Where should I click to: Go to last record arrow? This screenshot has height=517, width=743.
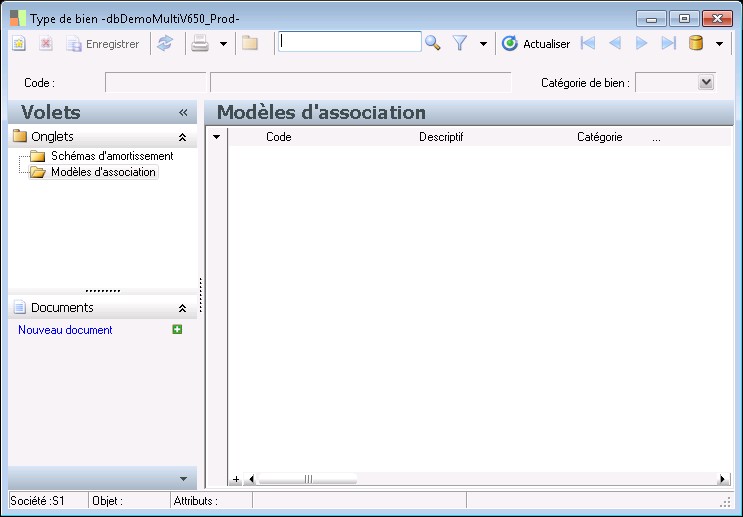[x=668, y=43]
